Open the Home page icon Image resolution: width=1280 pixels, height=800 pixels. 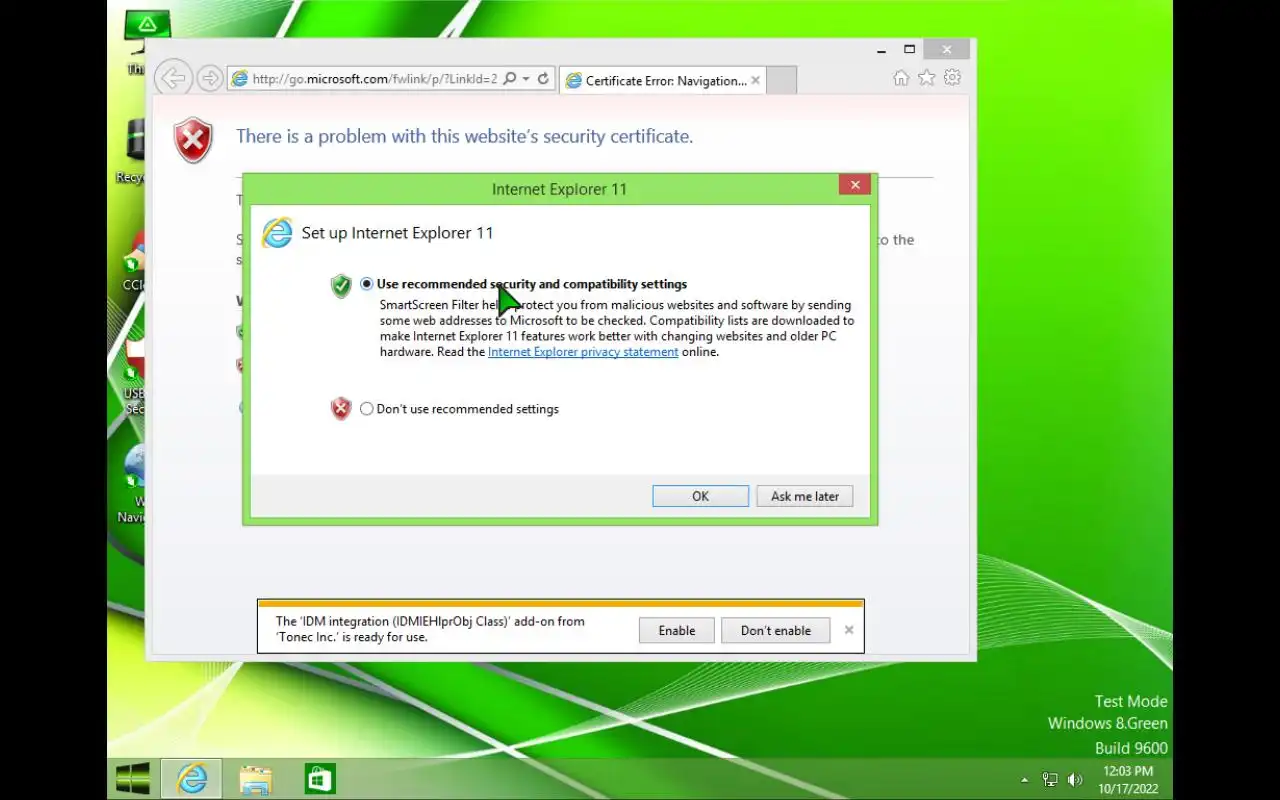tap(901, 78)
